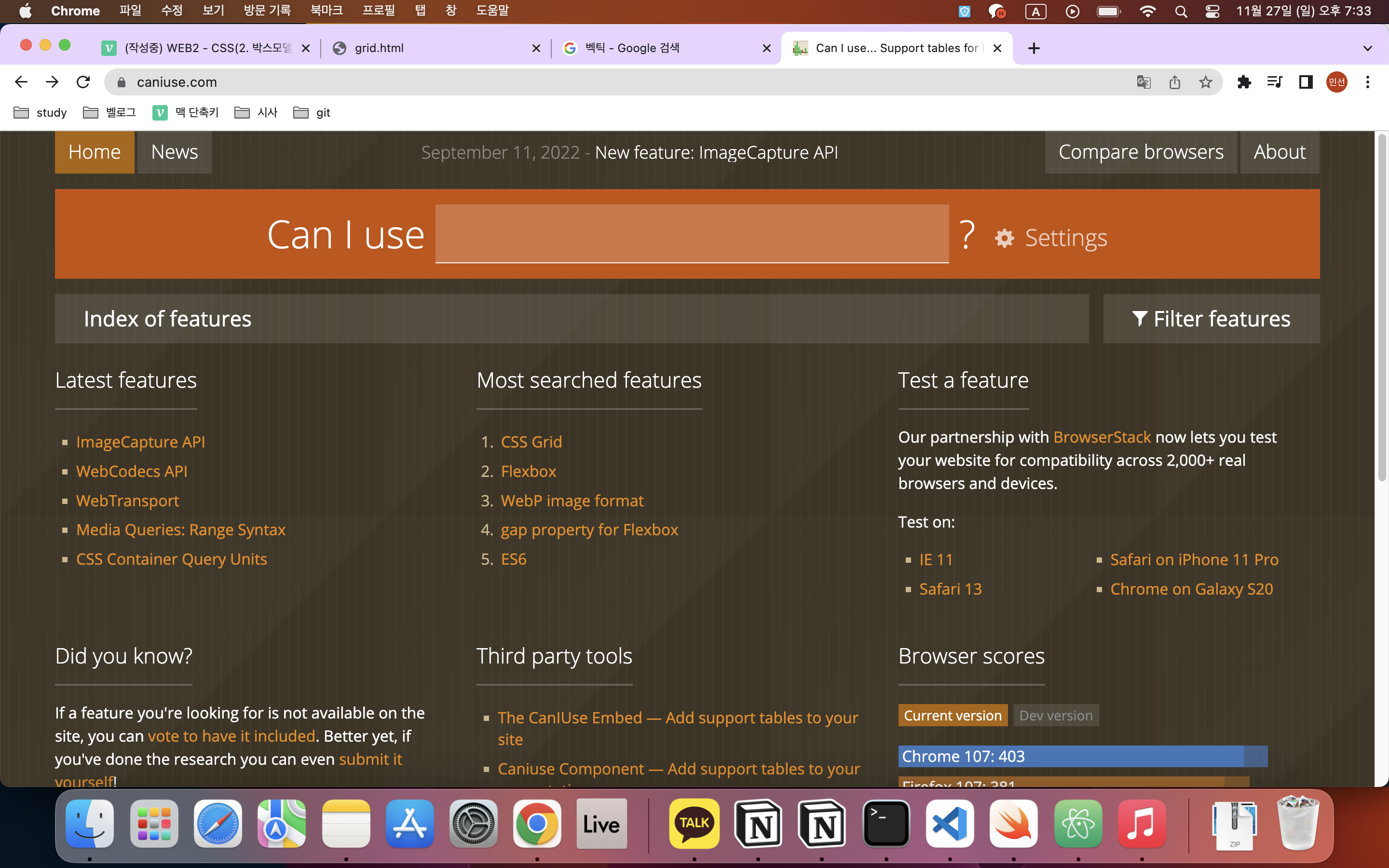Viewport: 1389px width, 868px height.
Task: Open Ableton Live from the dock
Action: tap(601, 824)
